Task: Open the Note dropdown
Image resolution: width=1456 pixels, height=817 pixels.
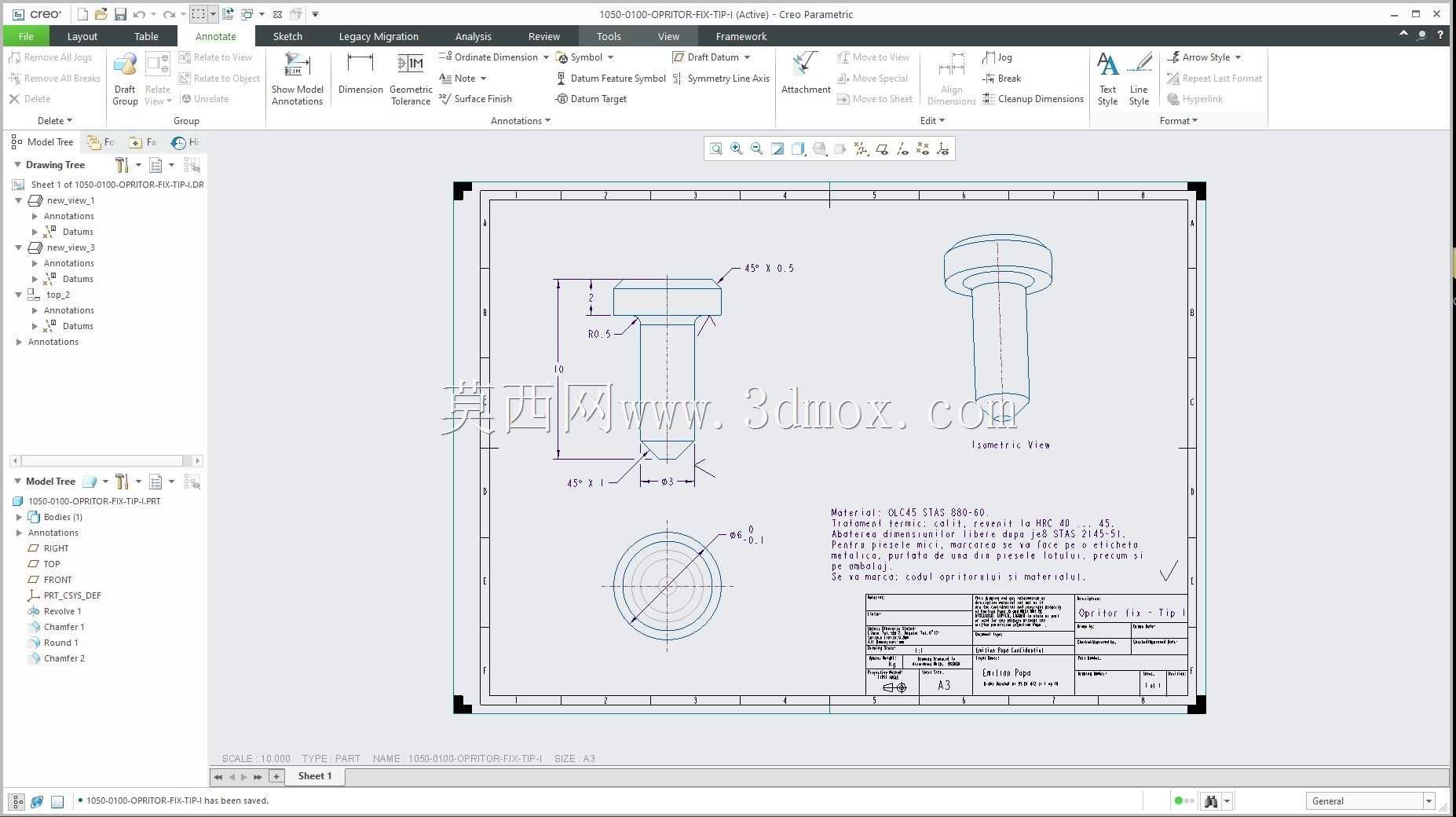Action: click(483, 79)
